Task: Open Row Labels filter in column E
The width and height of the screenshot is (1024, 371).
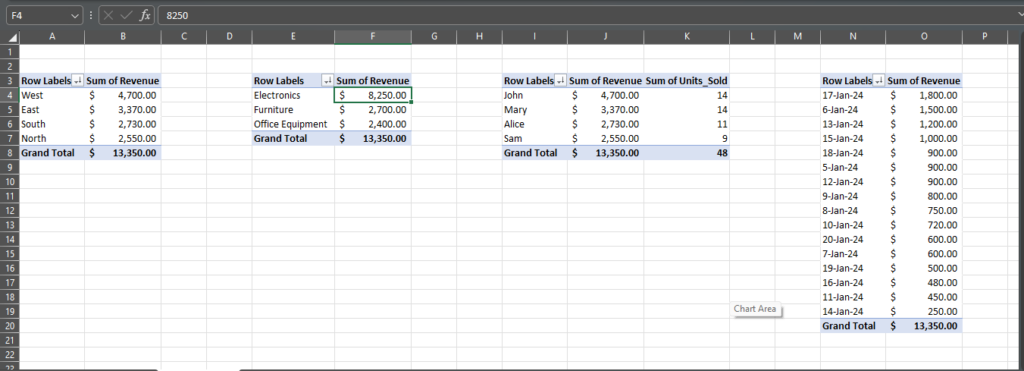Action: pos(328,81)
